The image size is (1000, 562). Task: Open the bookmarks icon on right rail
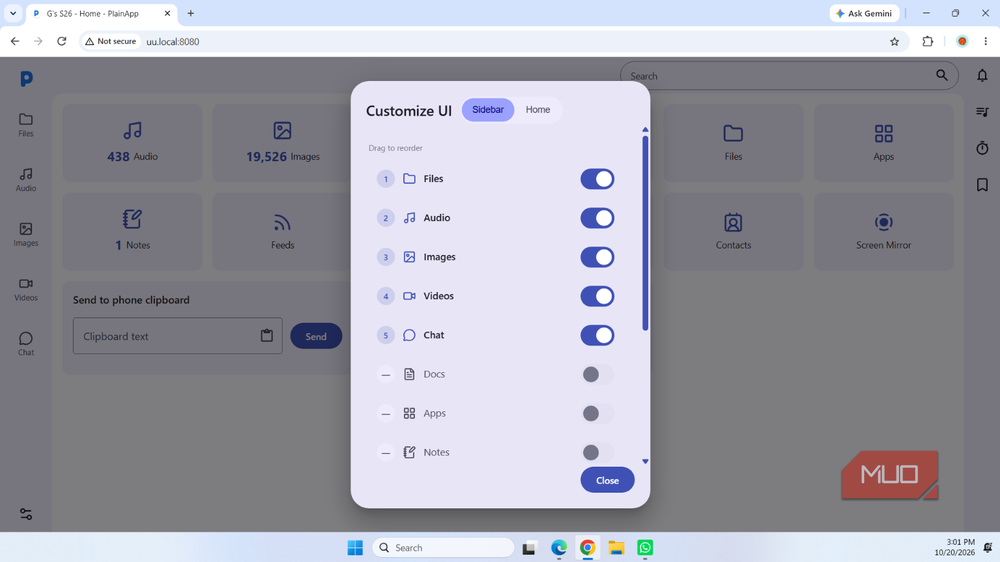tap(982, 185)
